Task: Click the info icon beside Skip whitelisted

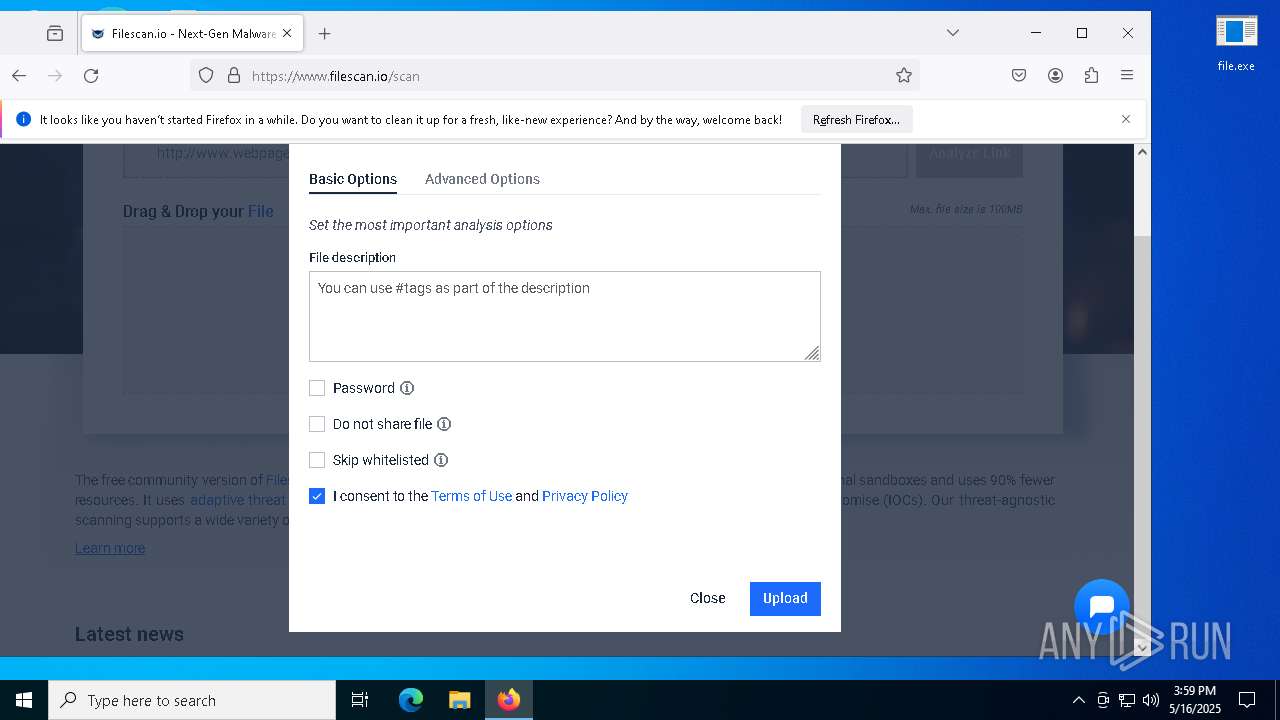Action: point(441,460)
